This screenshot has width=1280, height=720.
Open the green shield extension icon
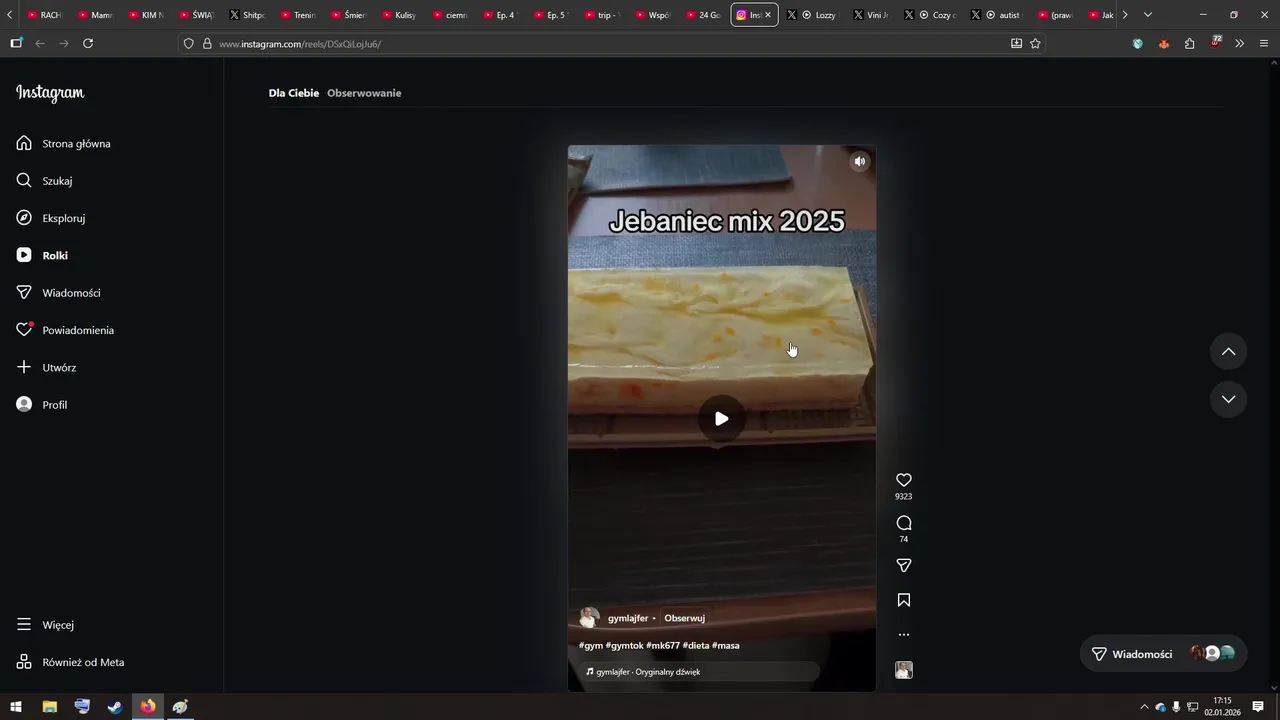point(1137,43)
